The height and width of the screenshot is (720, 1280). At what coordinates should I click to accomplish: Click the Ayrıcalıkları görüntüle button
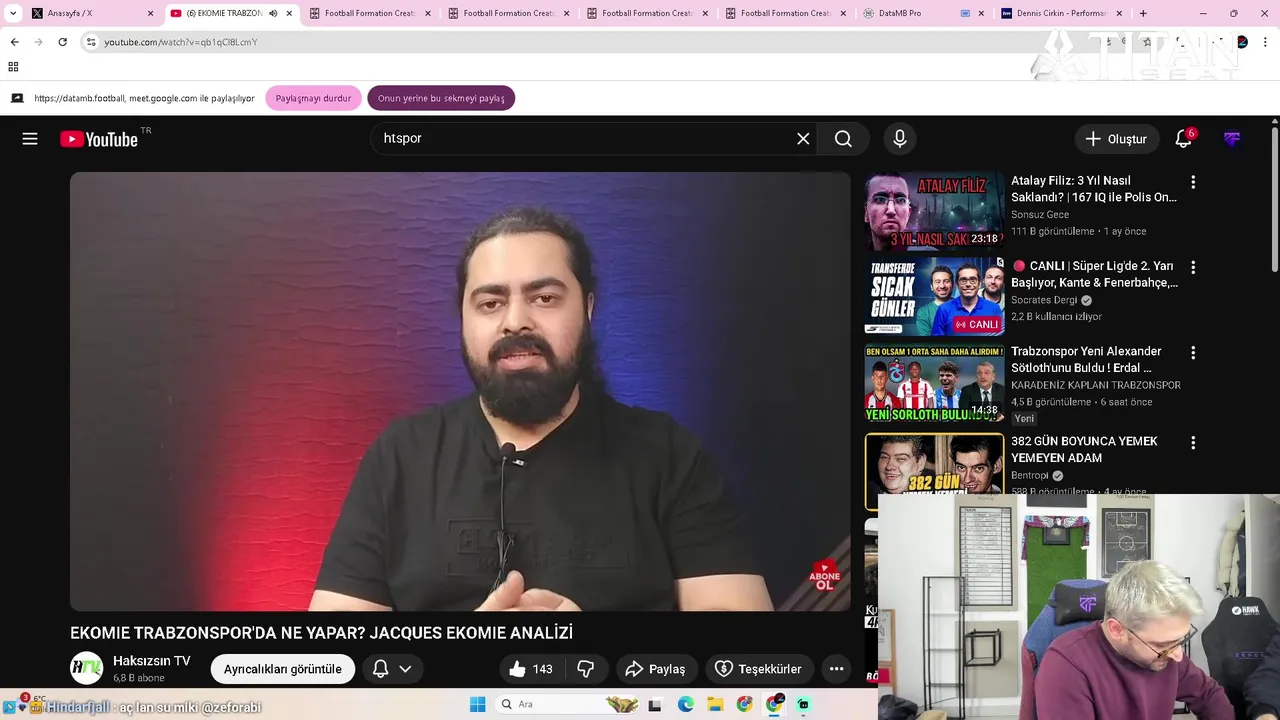pos(283,669)
